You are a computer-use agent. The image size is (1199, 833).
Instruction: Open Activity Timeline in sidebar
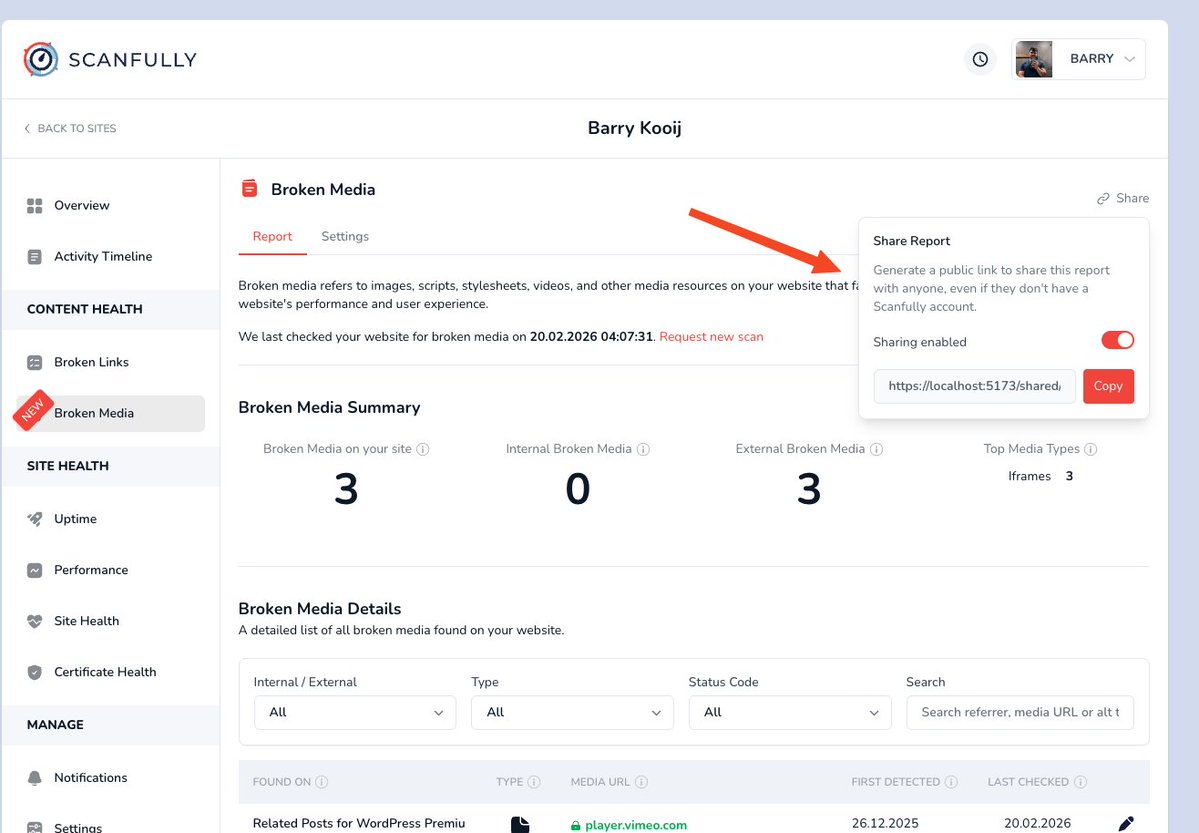[x=103, y=256]
